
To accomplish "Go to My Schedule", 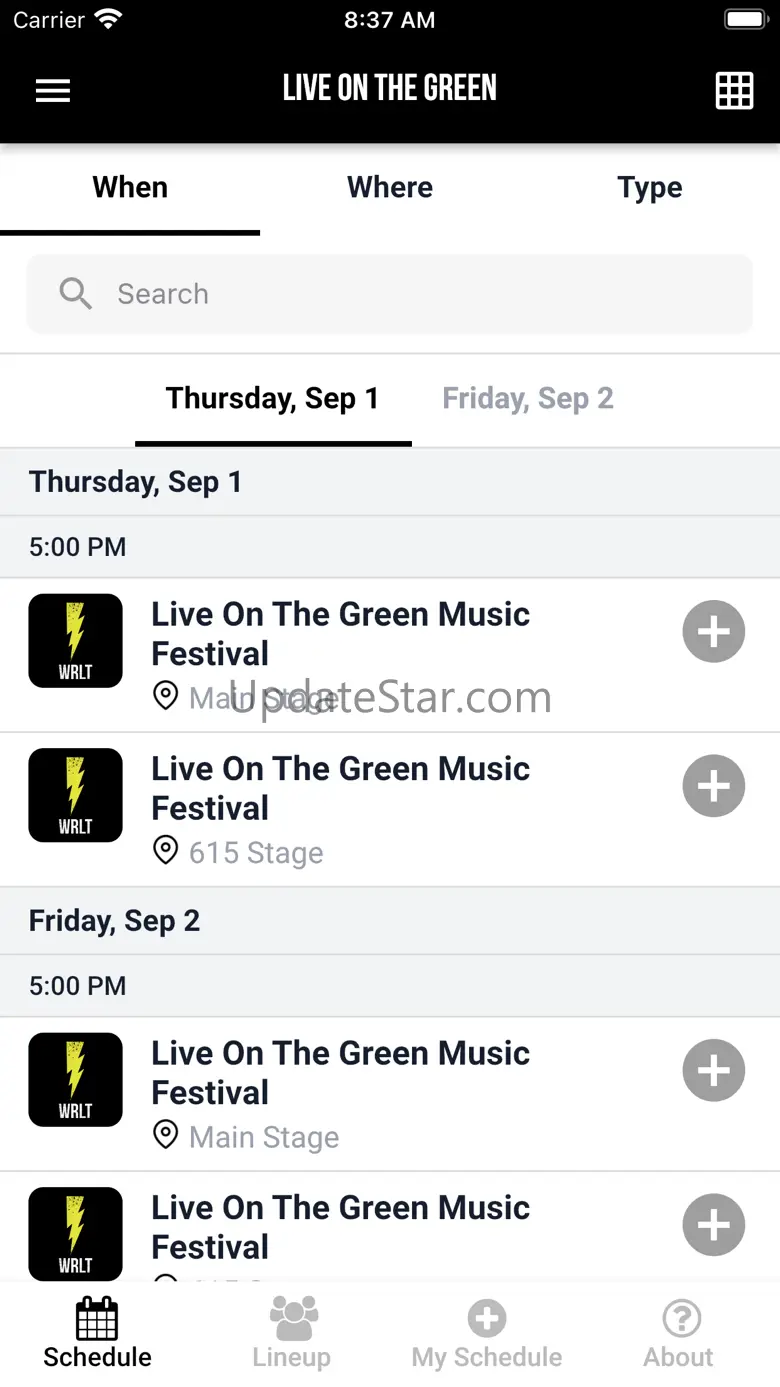I will pos(487,1334).
